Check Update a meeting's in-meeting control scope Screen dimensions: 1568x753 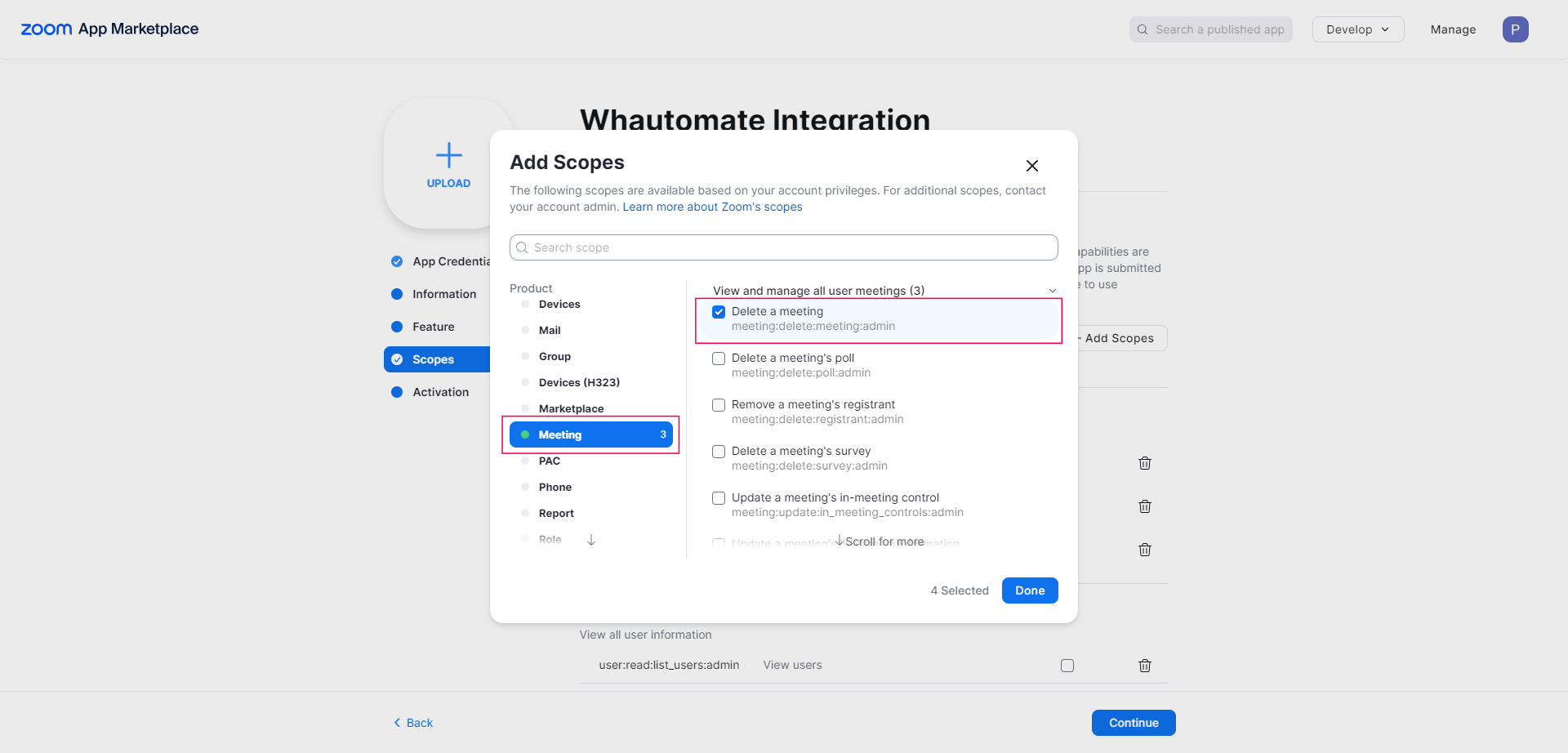[719, 498]
